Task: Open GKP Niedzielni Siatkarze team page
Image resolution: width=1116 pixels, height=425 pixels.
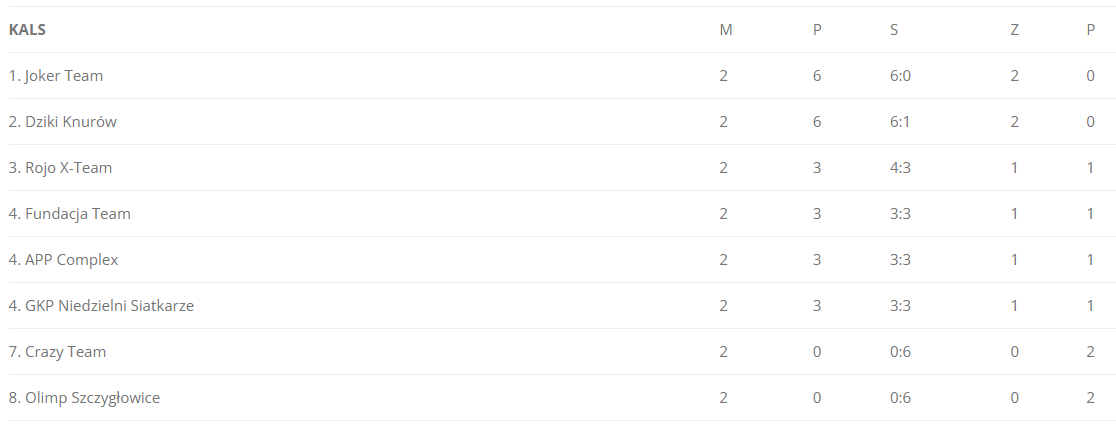Action: pyautogui.click(x=109, y=306)
